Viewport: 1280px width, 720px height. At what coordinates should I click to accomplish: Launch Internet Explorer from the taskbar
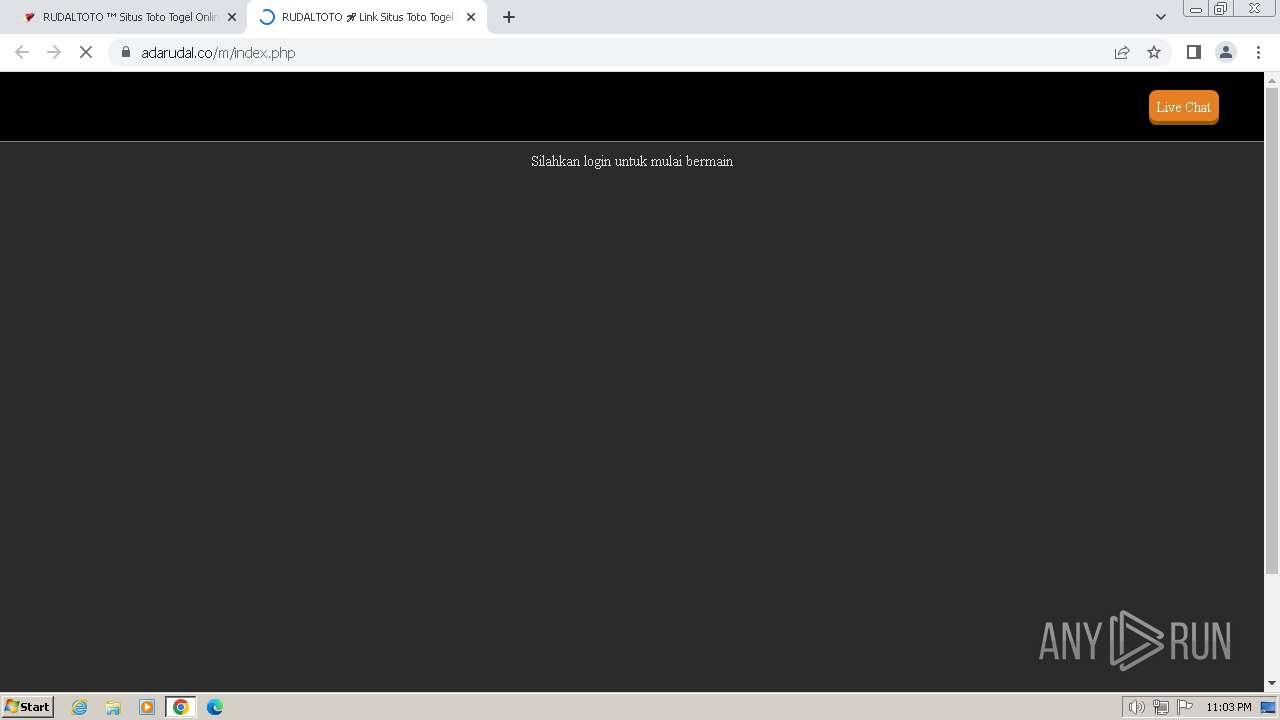click(x=80, y=707)
